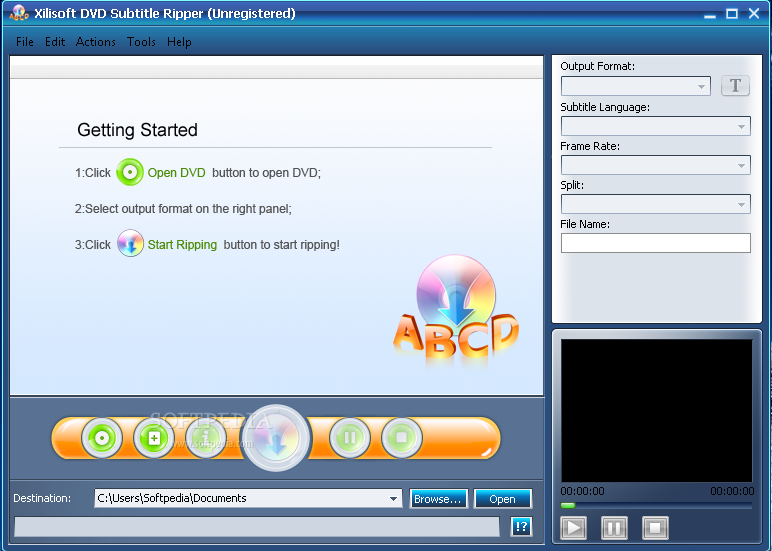Expand the Split dropdown
Image resolution: width=772 pixels, height=551 pixels.
(x=656, y=204)
